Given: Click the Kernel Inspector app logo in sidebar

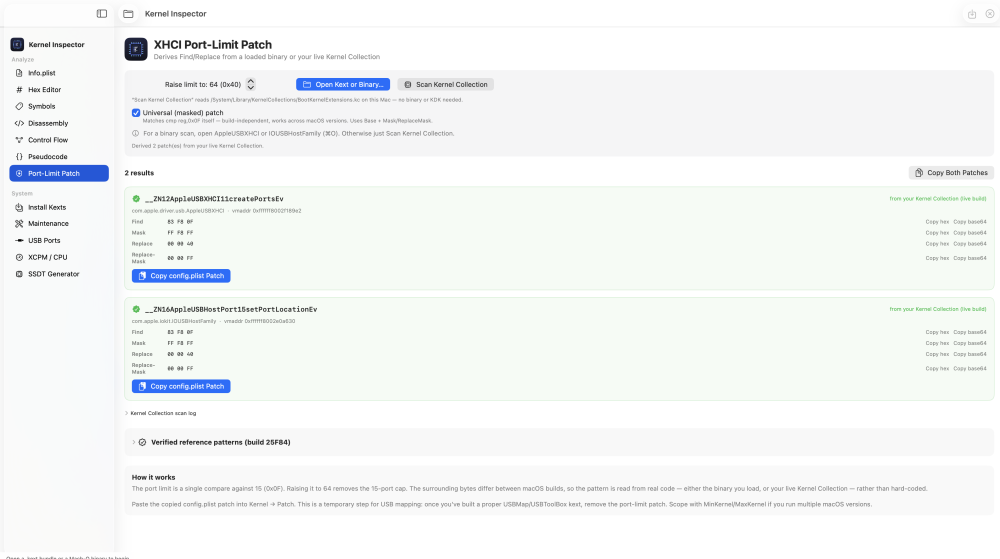Looking at the screenshot, I should point(17,44).
